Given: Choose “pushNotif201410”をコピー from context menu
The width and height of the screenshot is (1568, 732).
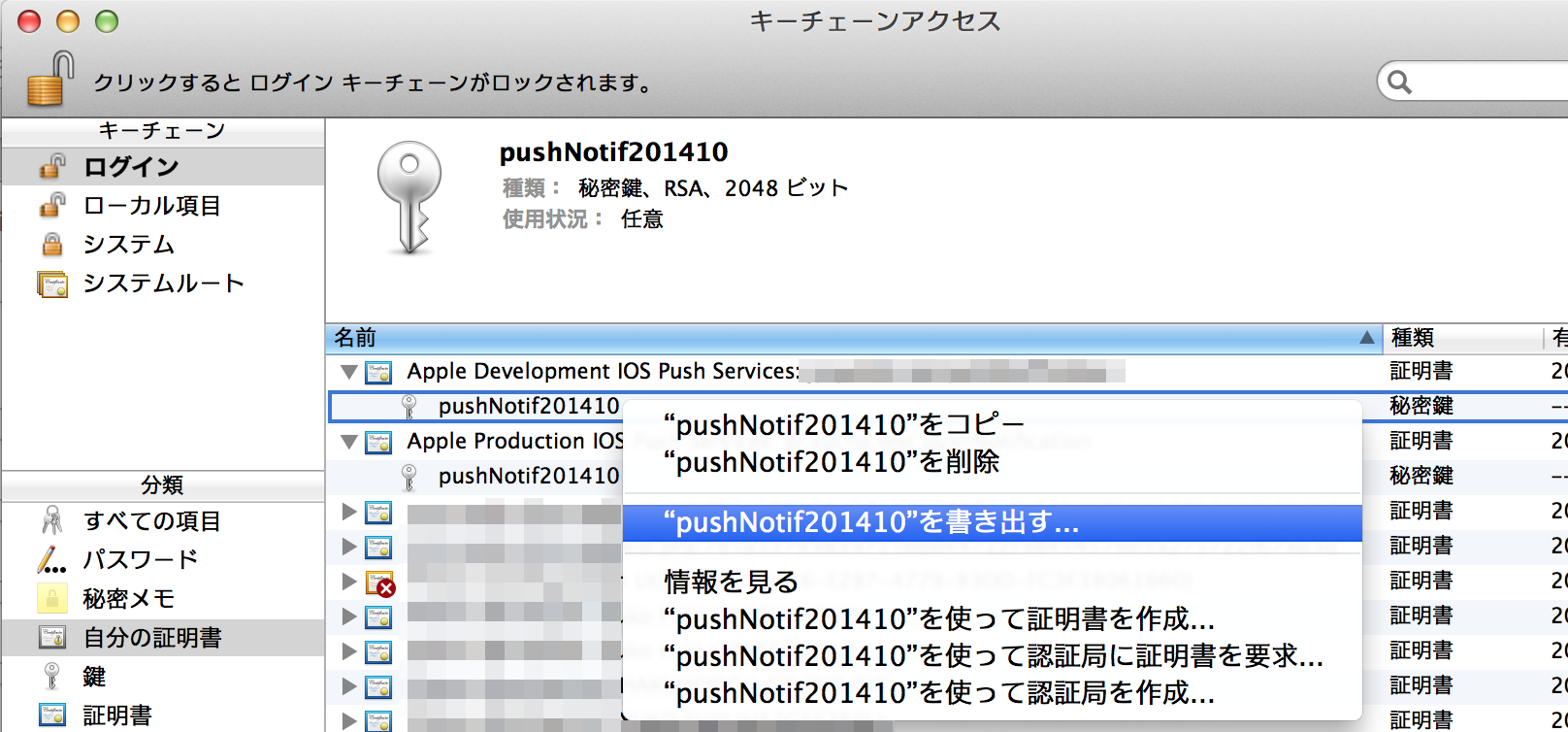Looking at the screenshot, I should click(x=992, y=425).
